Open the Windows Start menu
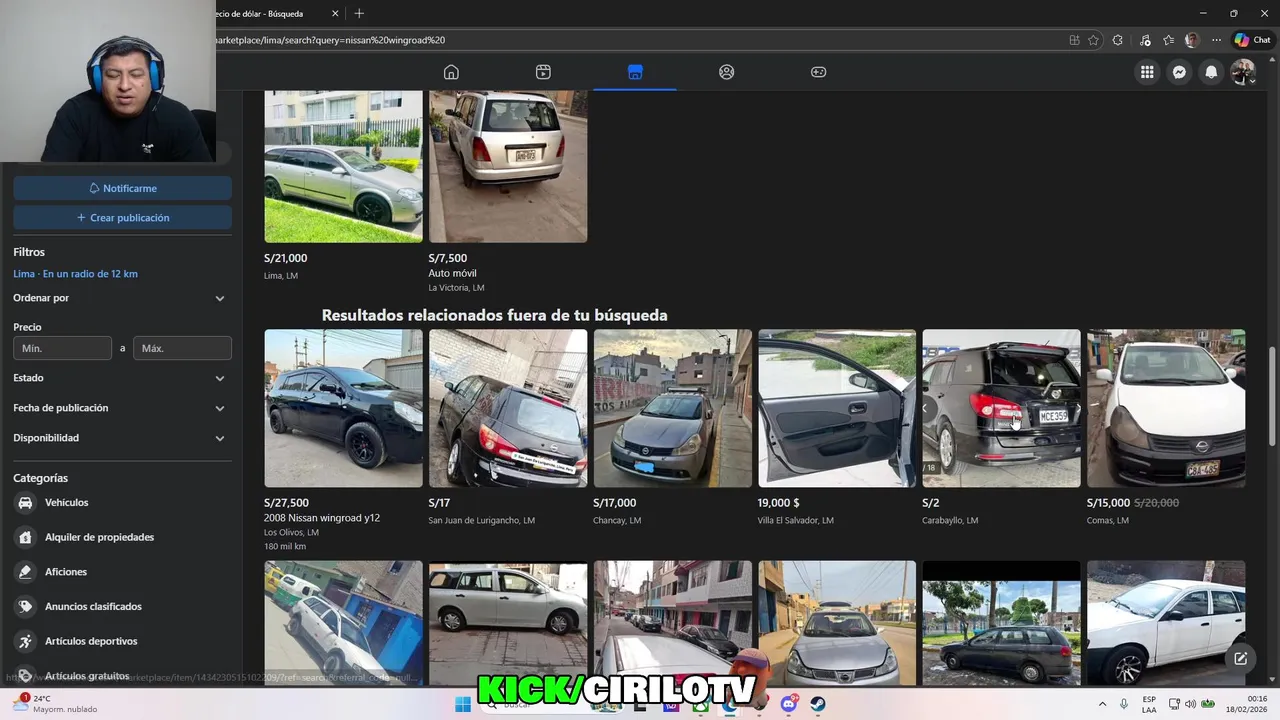 pos(462,704)
